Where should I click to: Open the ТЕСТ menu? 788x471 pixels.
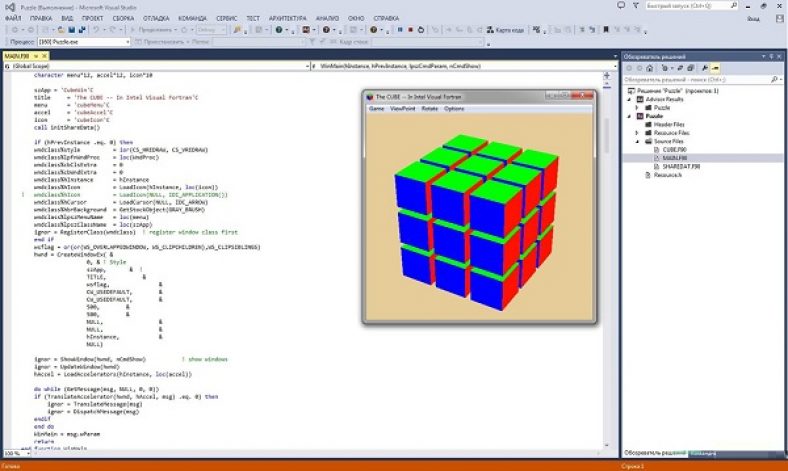[253, 18]
